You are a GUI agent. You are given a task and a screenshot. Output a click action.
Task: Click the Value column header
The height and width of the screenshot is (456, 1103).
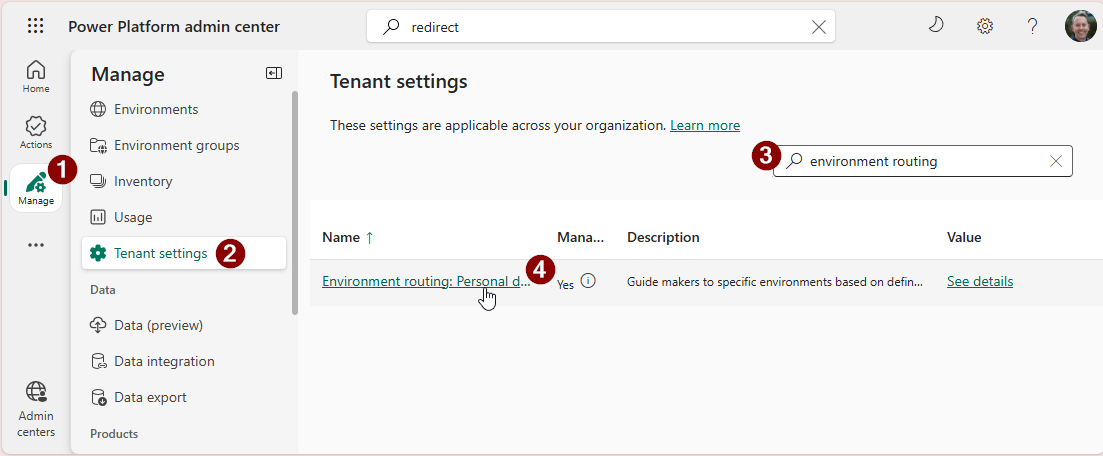(x=964, y=238)
